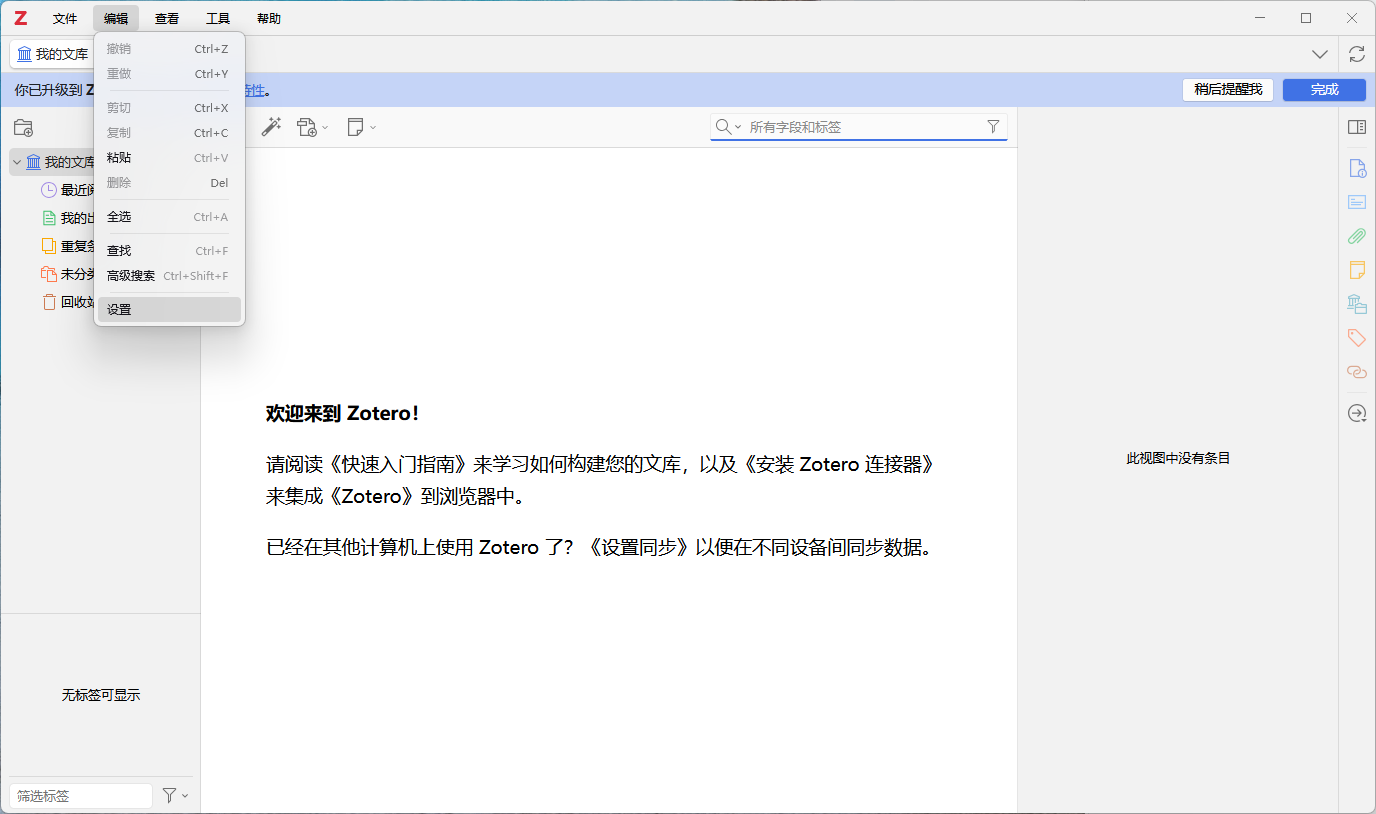
Task: Click the locate arrow-in-circle icon
Action: point(1357,413)
